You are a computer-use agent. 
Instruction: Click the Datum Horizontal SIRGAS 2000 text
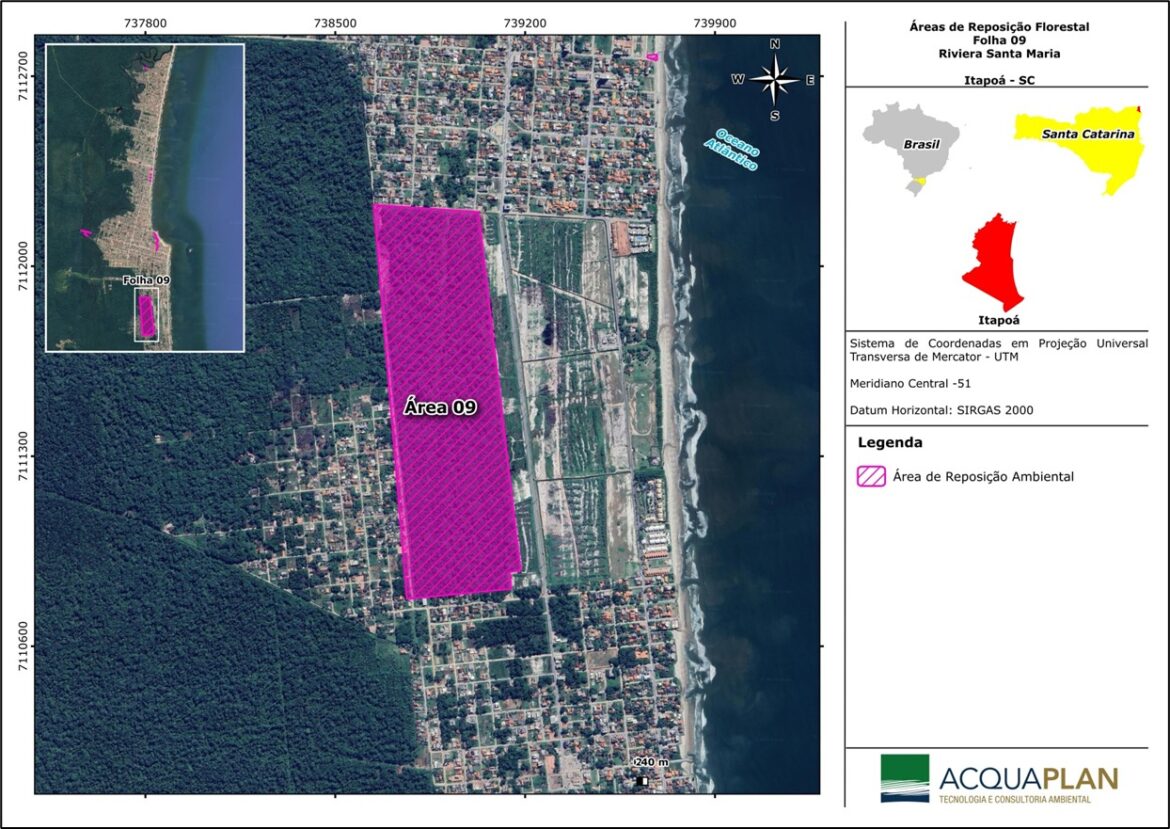tap(941, 410)
